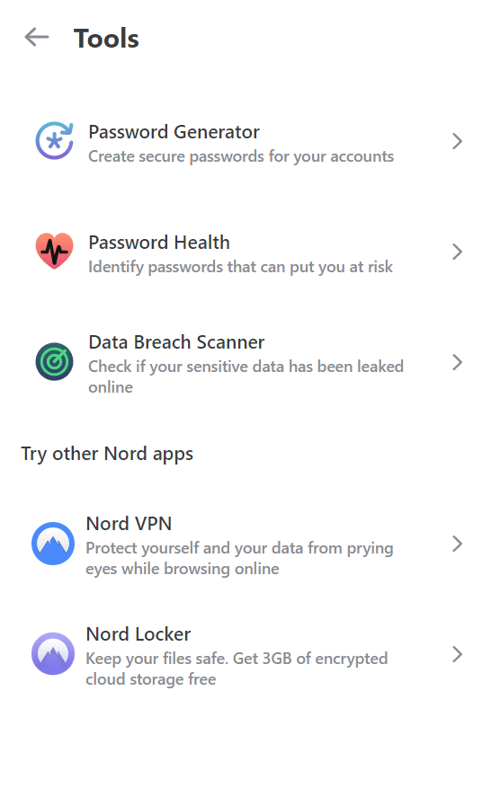500x788 pixels.
Task: Select the Data Breach Scanner title
Action: click(x=176, y=342)
